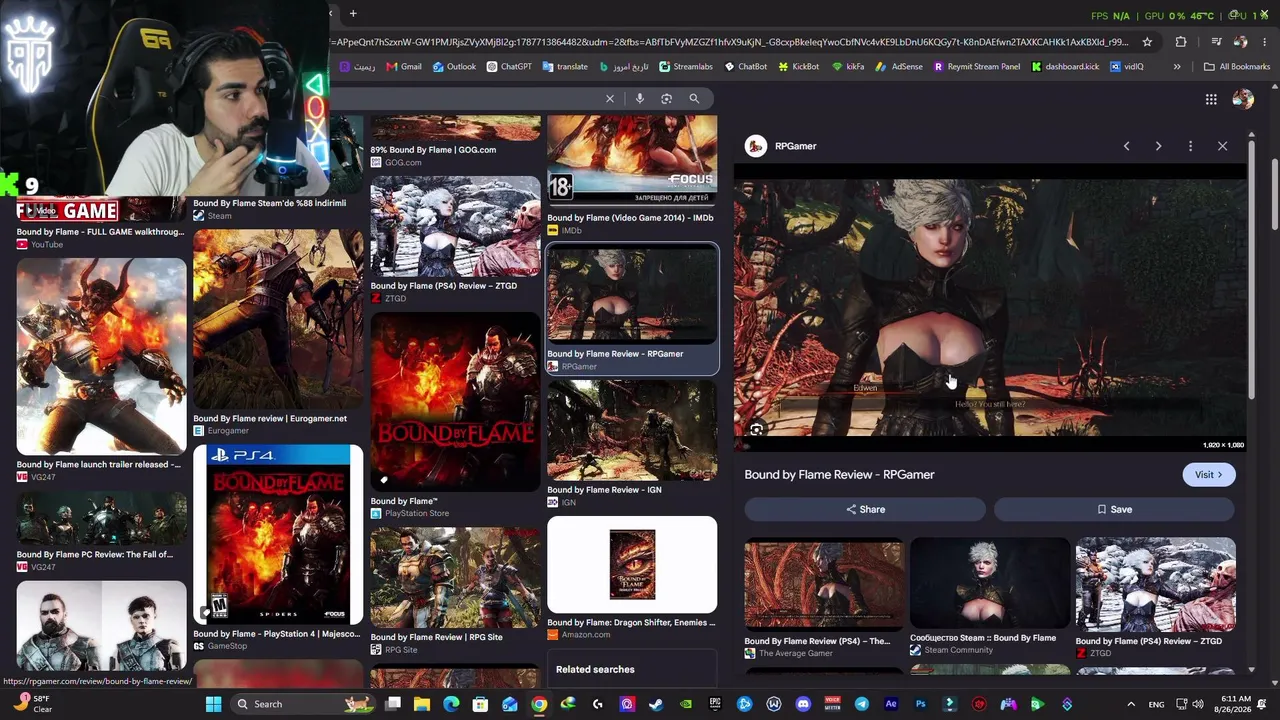Open the VG247 PC Review thumbnail
The height and width of the screenshot is (720, 1280).
(101, 518)
